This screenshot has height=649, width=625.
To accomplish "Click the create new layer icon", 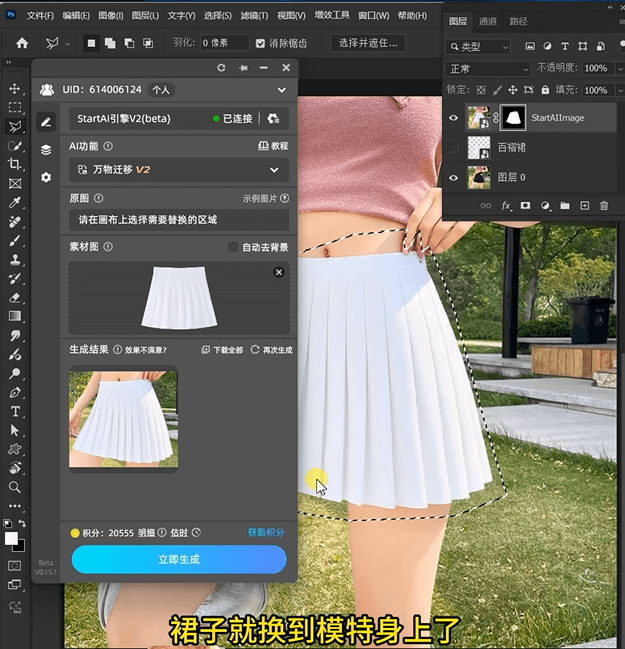I will click(x=584, y=206).
